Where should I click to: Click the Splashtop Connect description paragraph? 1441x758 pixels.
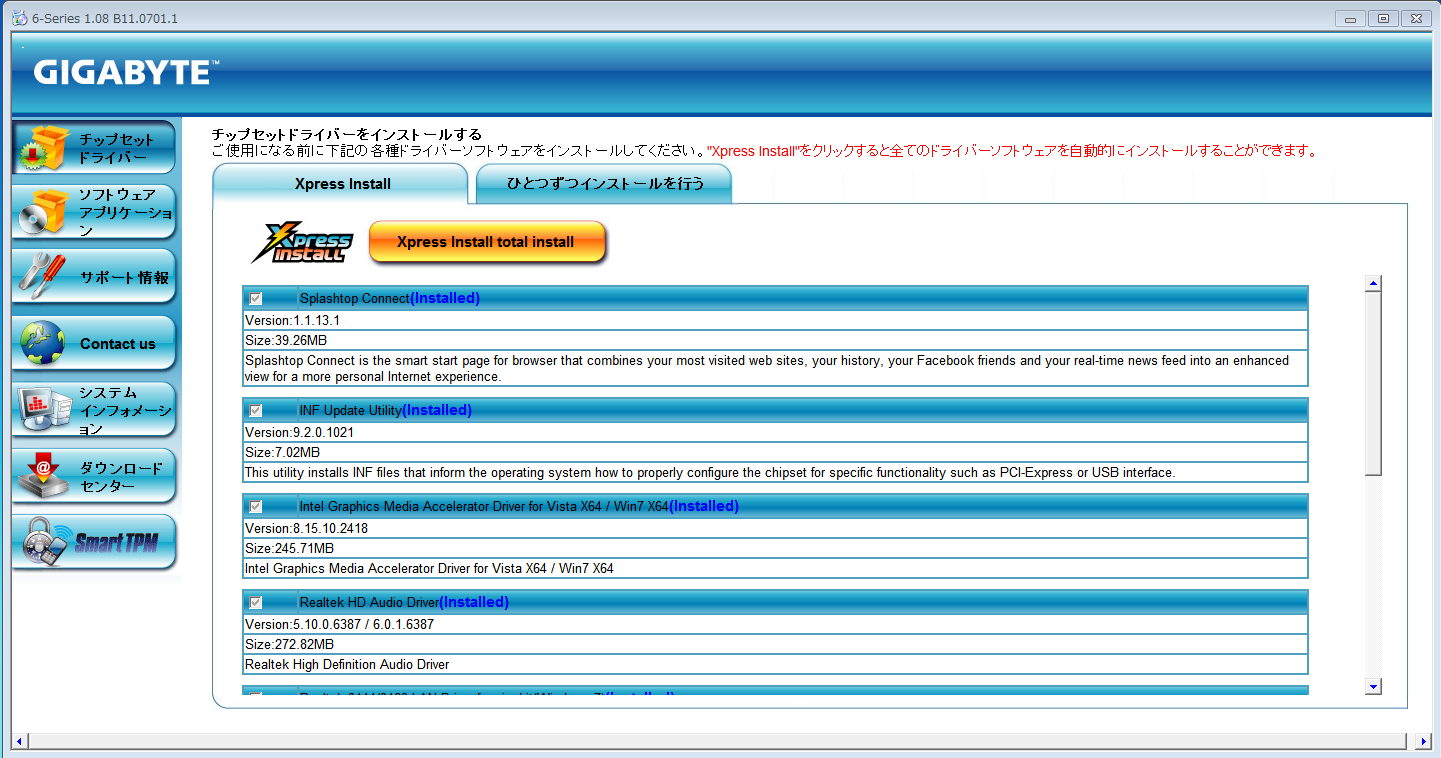(x=767, y=368)
